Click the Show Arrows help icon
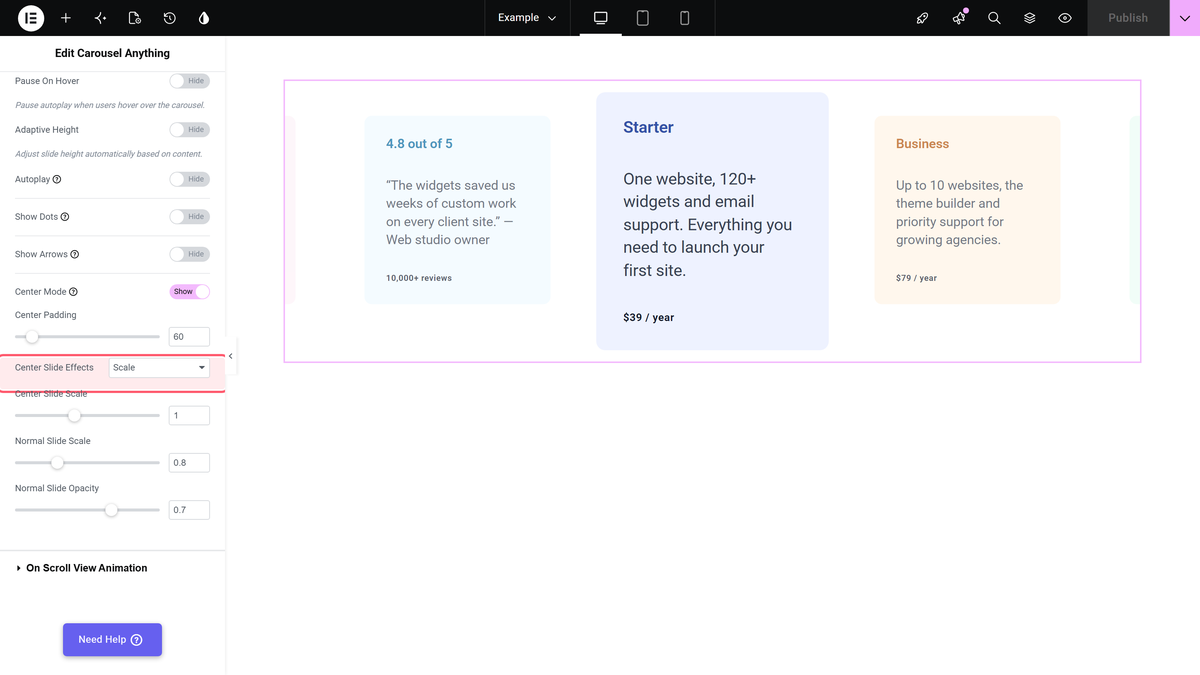Image resolution: width=1200 pixels, height=675 pixels. click(75, 255)
